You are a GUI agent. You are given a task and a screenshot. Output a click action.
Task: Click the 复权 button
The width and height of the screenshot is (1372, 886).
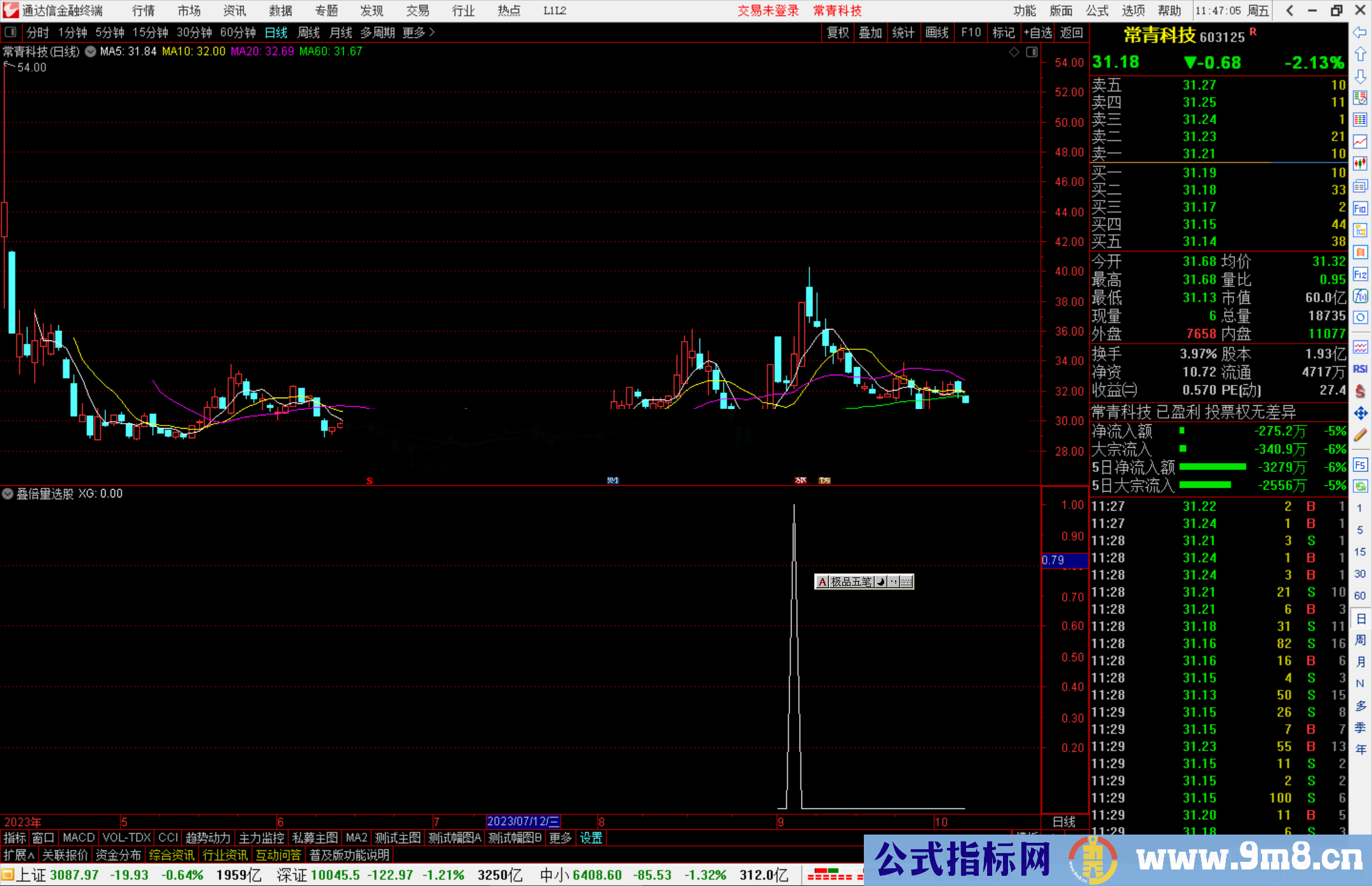(x=838, y=32)
